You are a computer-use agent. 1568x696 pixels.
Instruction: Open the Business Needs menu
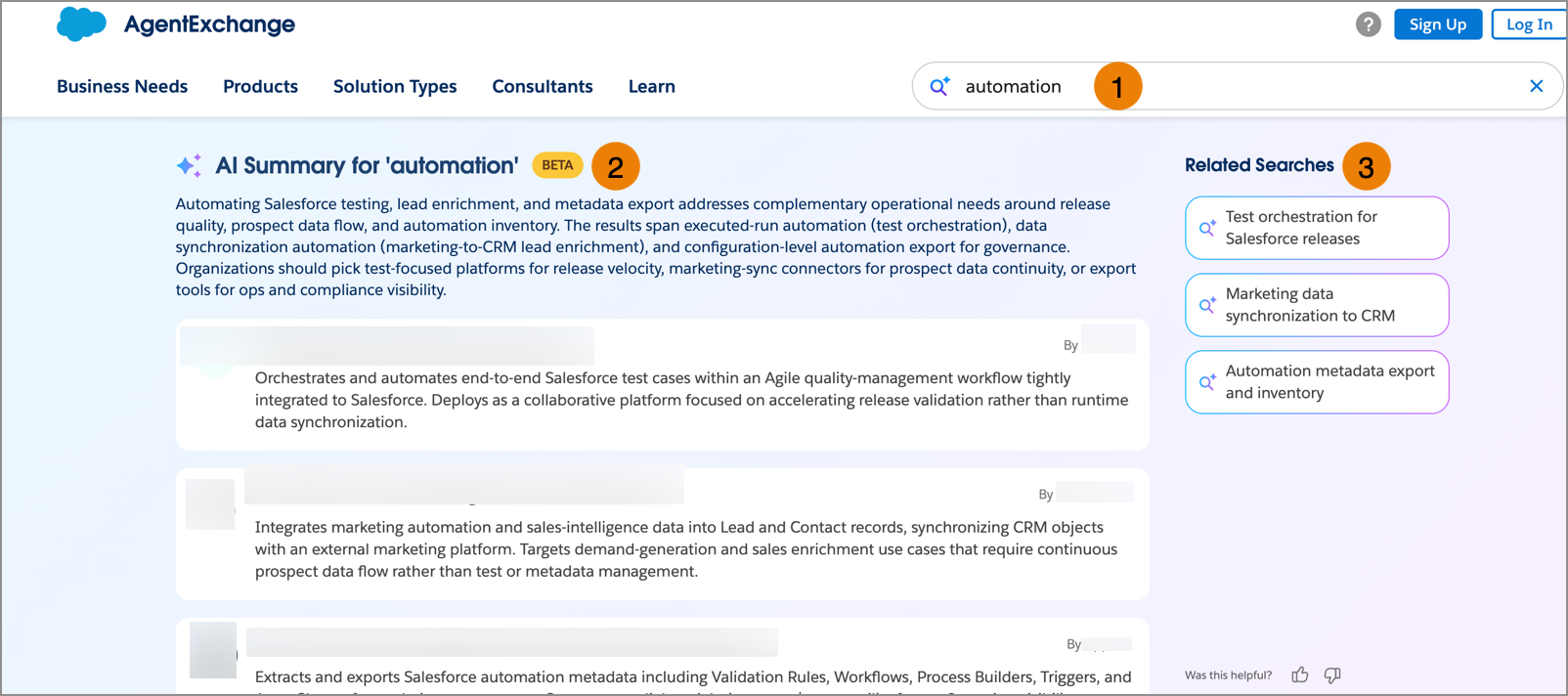point(122,86)
